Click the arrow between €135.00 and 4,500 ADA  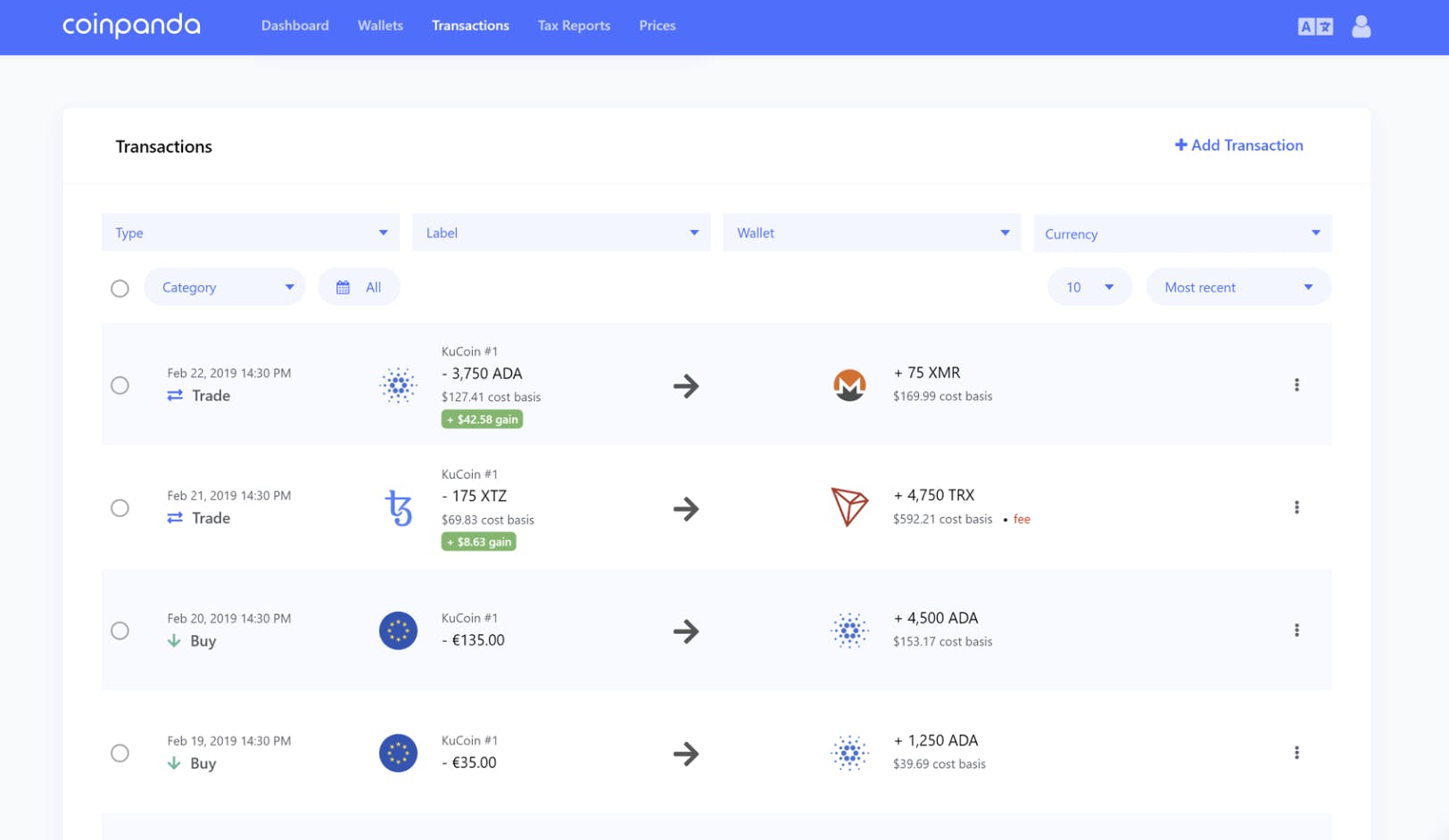685,631
